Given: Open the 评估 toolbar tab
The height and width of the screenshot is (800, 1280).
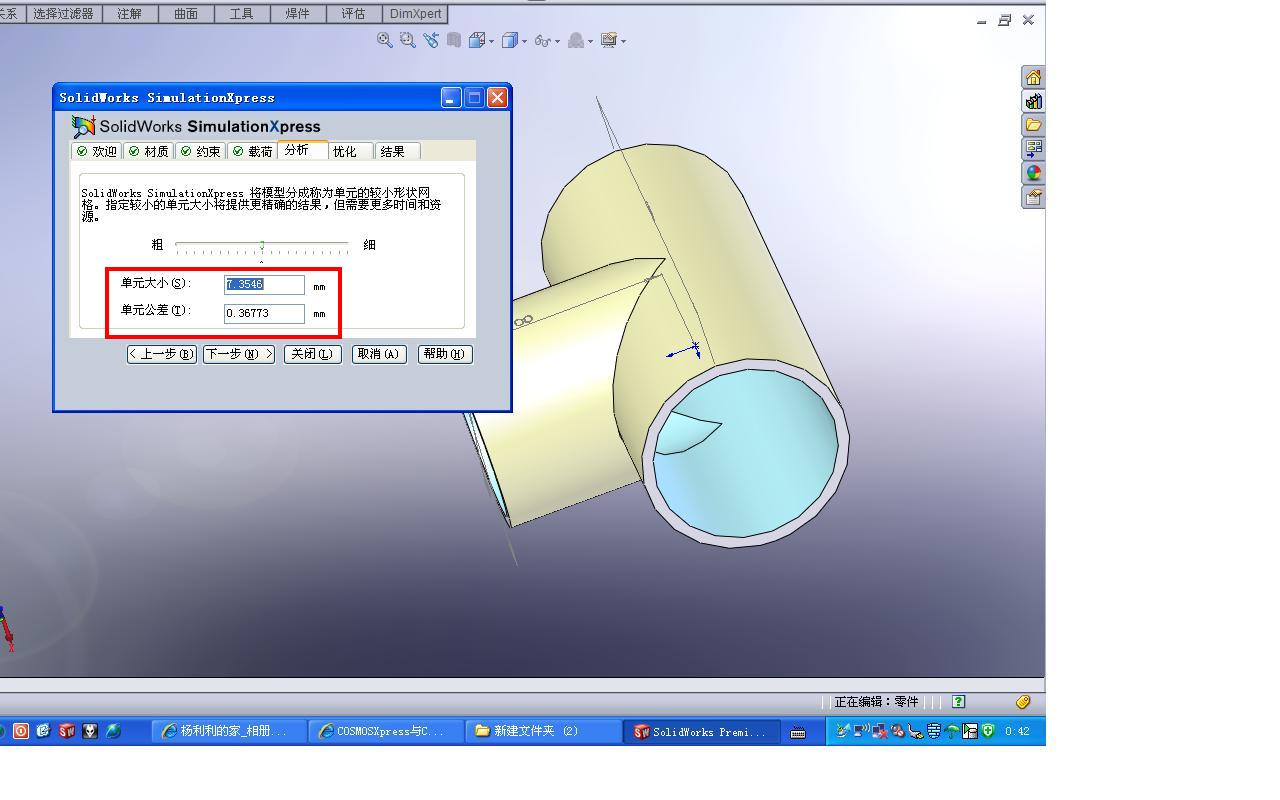Looking at the screenshot, I should [x=354, y=14].
